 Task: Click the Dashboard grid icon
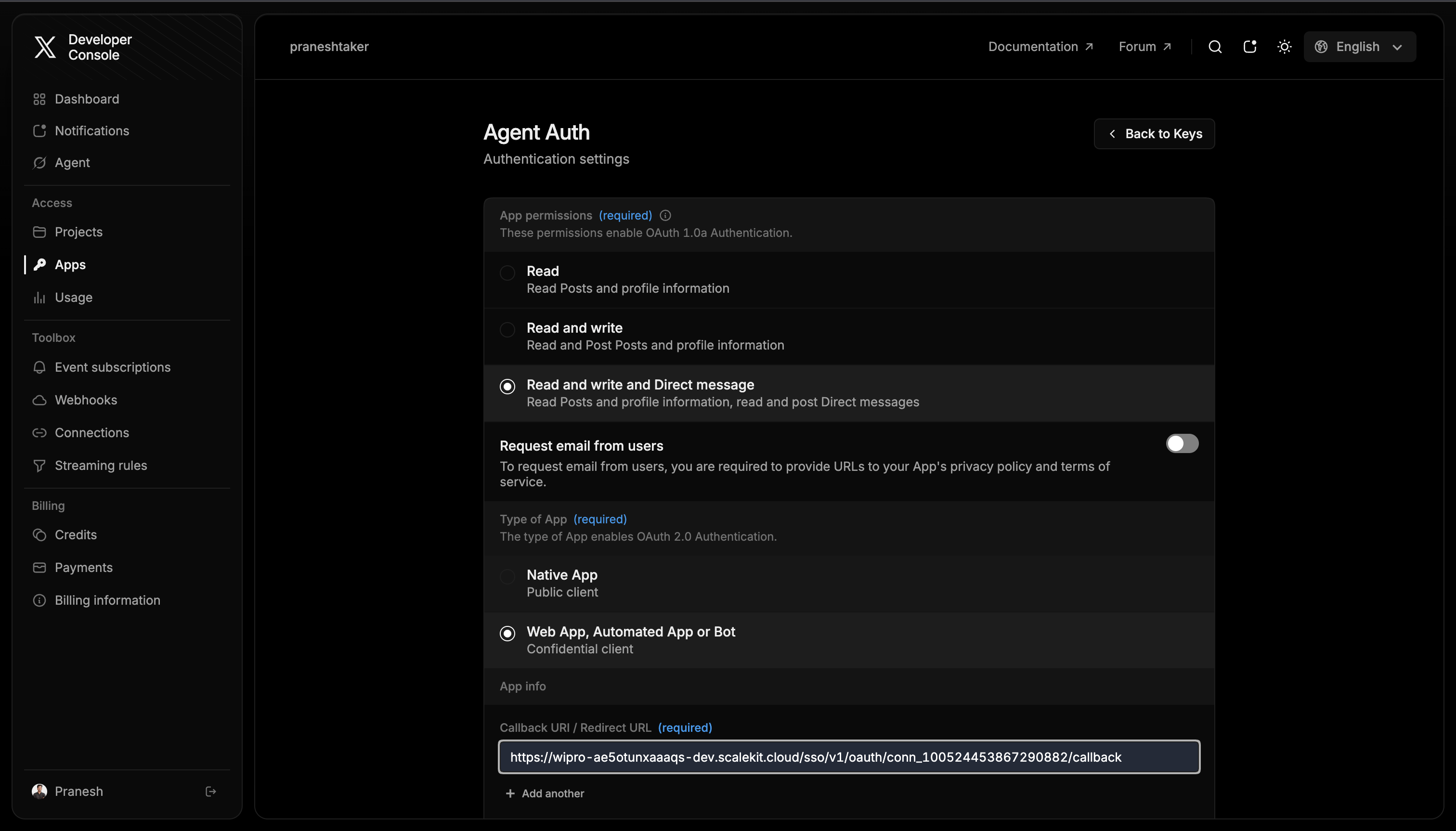coord(39,99)
